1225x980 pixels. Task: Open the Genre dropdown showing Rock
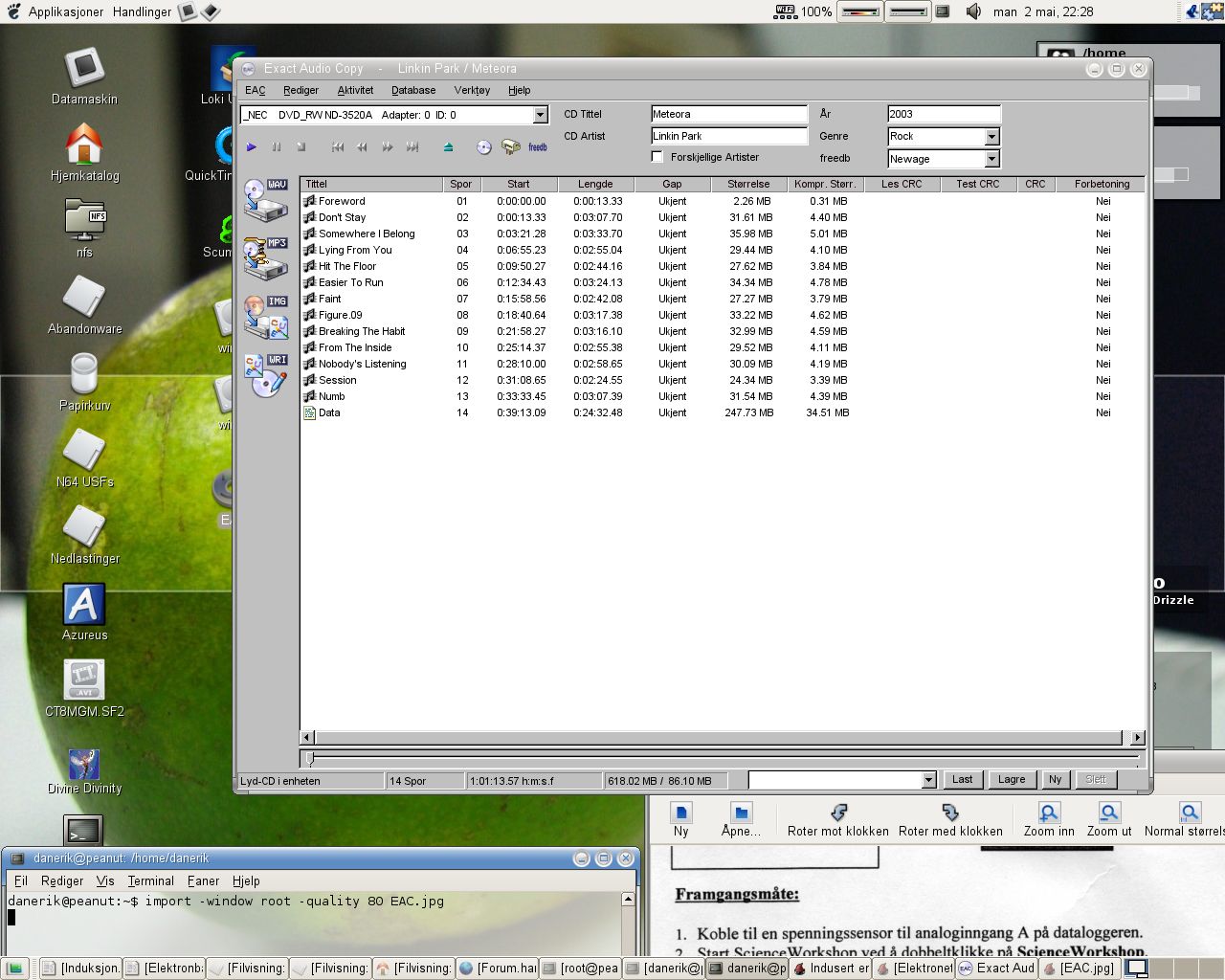(992, 137)
